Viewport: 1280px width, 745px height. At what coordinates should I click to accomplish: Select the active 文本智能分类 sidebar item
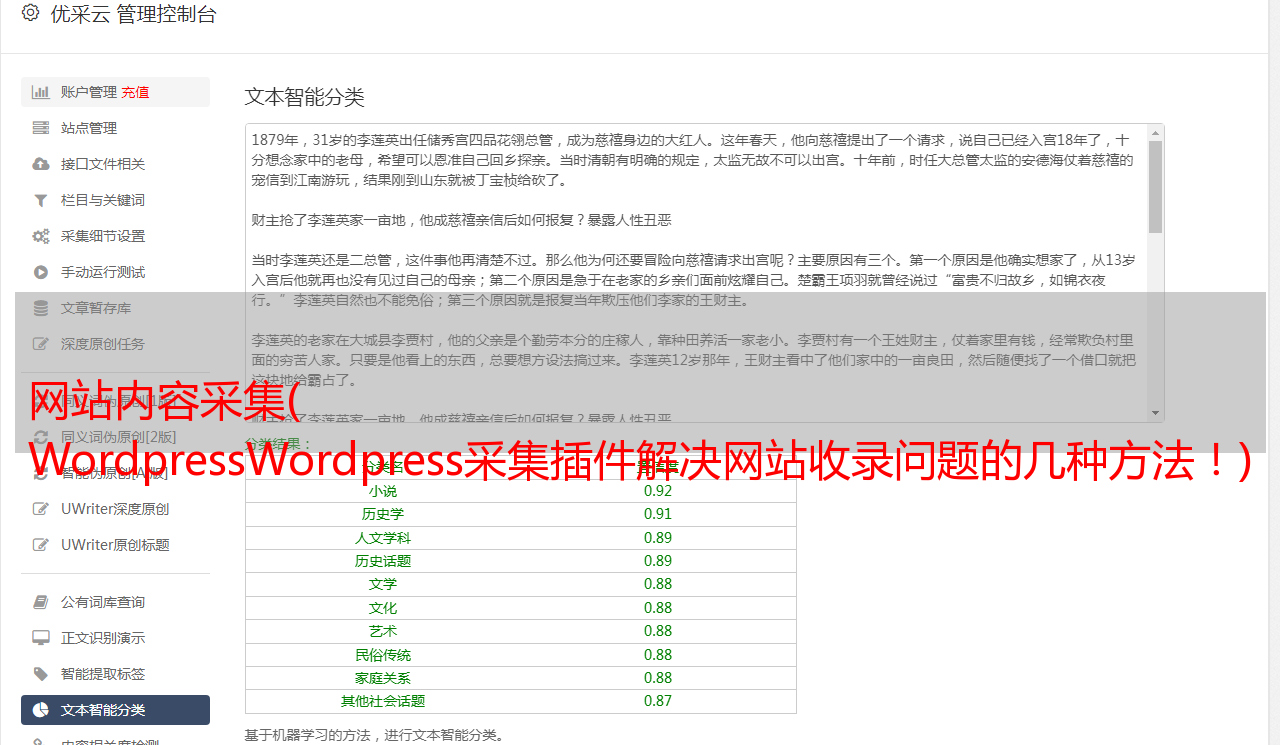115,710
